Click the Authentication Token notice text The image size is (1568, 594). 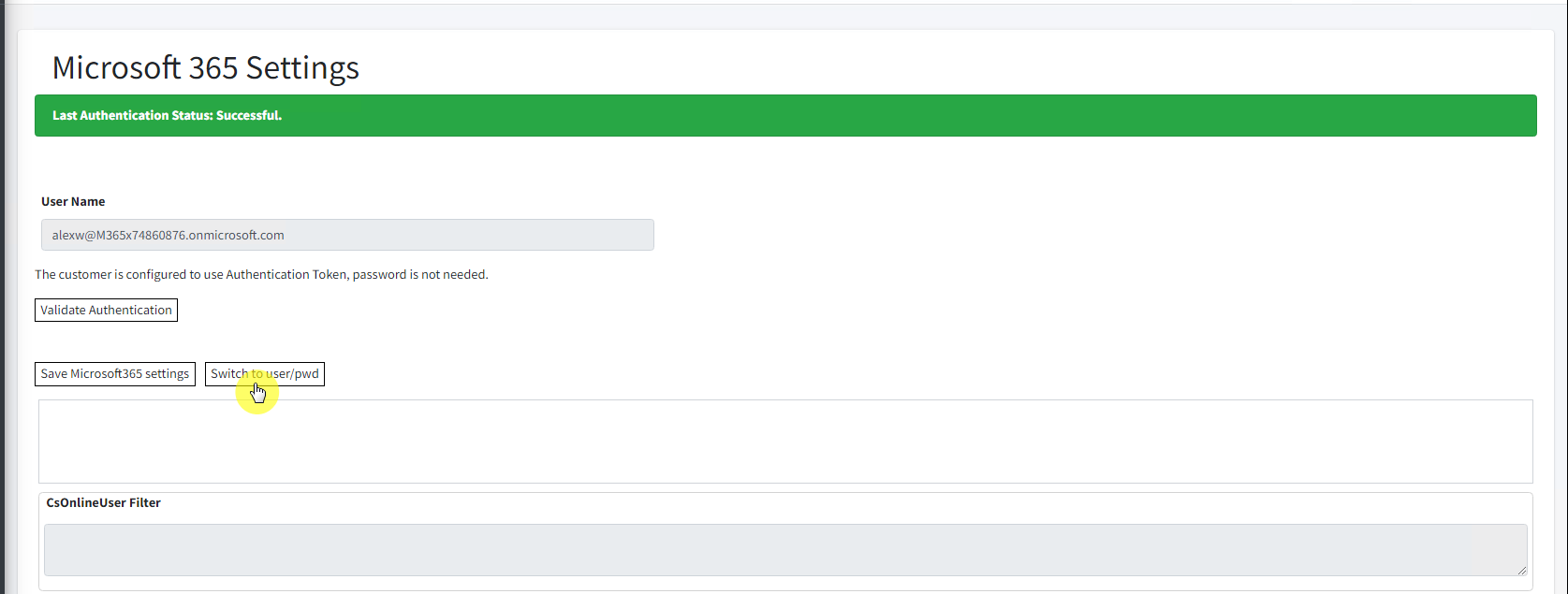pos(261,274)
